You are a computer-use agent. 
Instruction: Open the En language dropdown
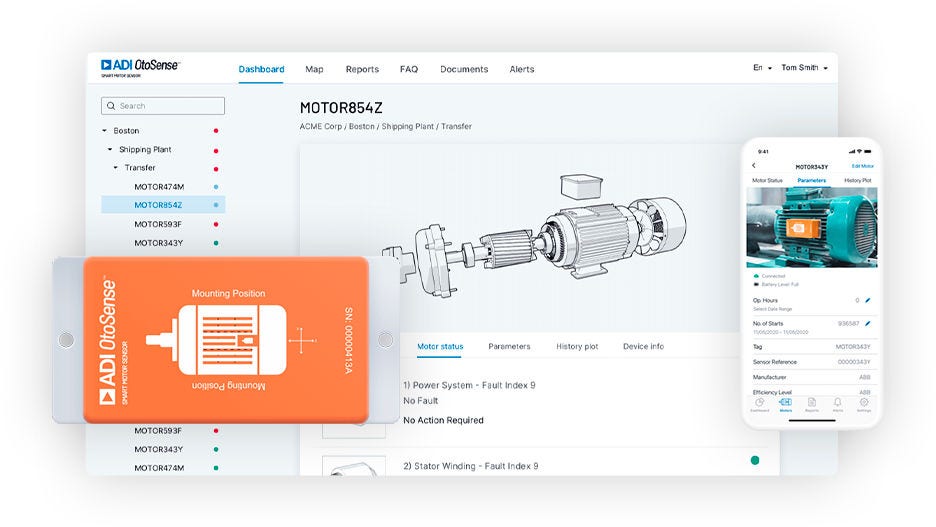[762, 67]
